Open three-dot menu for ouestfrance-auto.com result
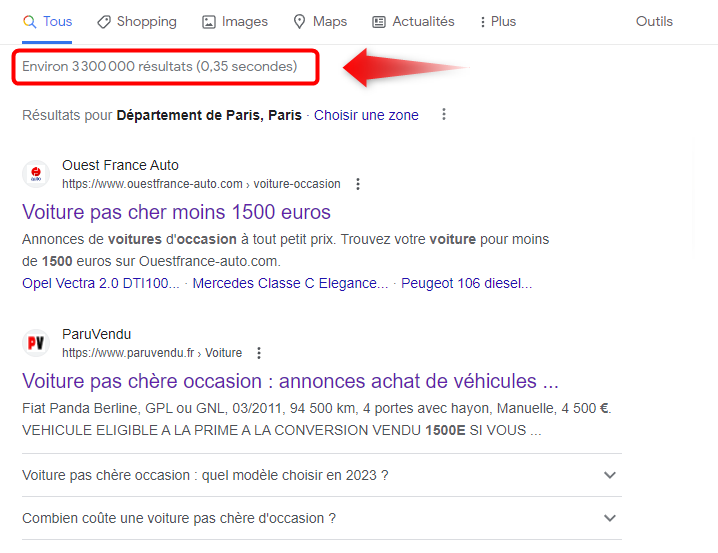Viewport: 718px width, 553px height. coord(358,184)
